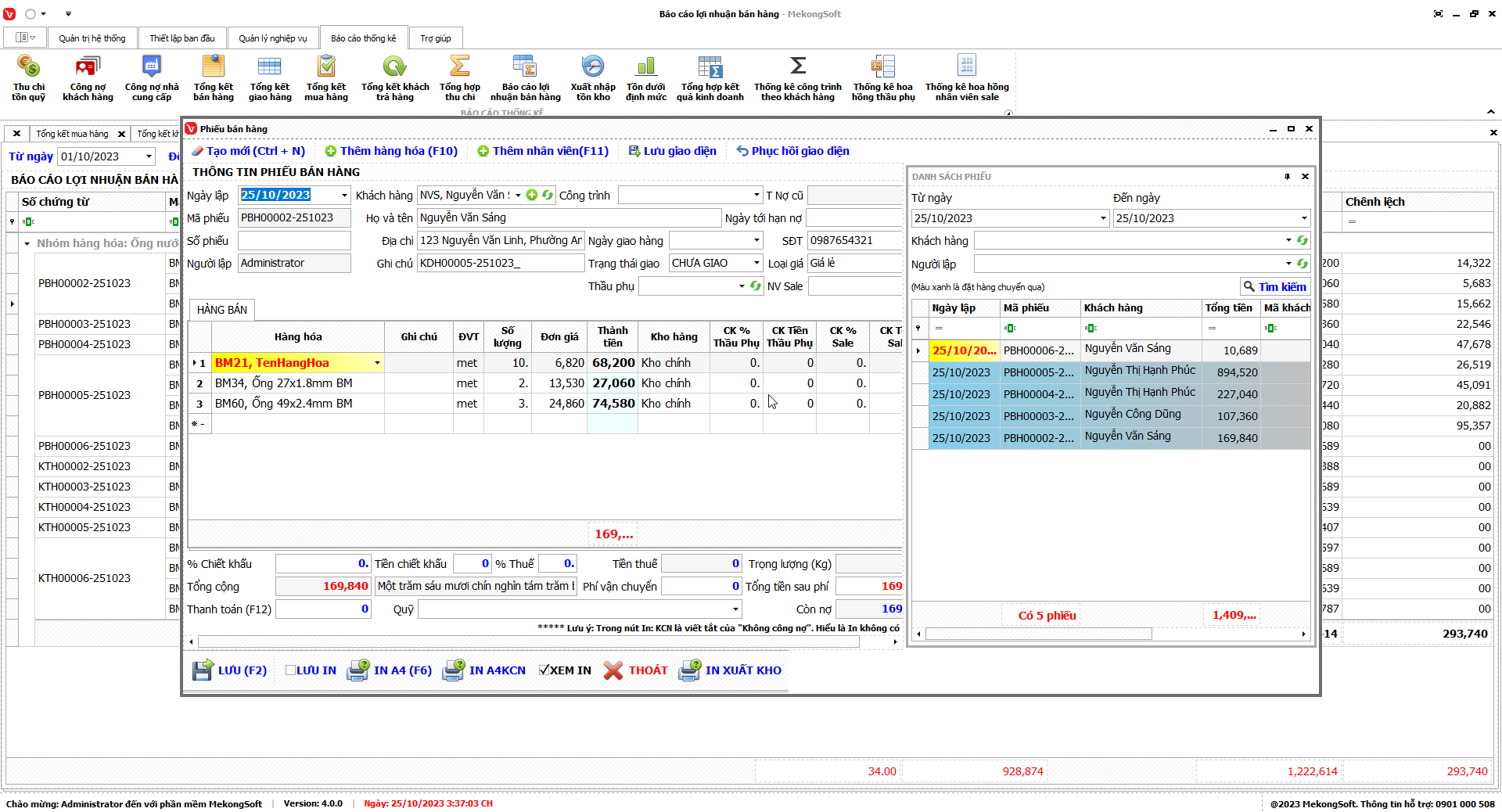Enable the LƯU IN checkbox
Image resolution: width=1502 pixels, height=812 pixels.
point(290,670)
